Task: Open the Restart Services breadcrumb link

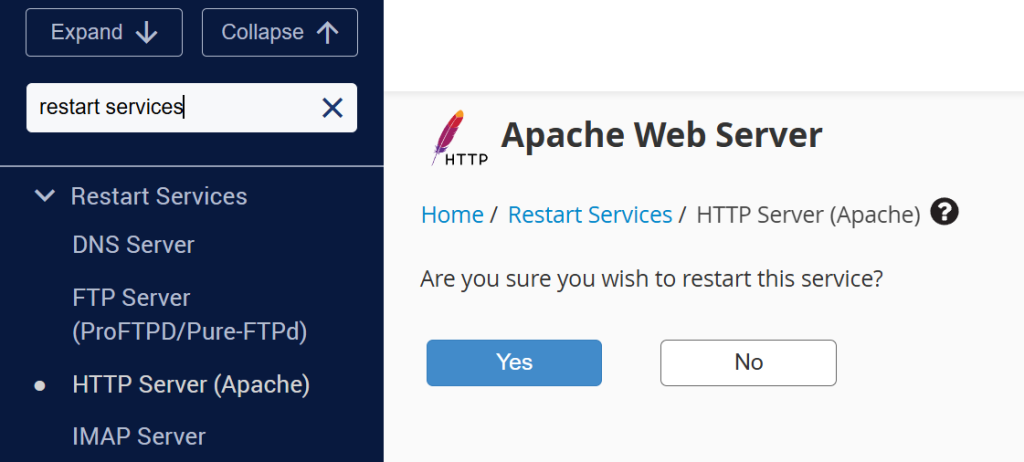Action: (590, 214)
